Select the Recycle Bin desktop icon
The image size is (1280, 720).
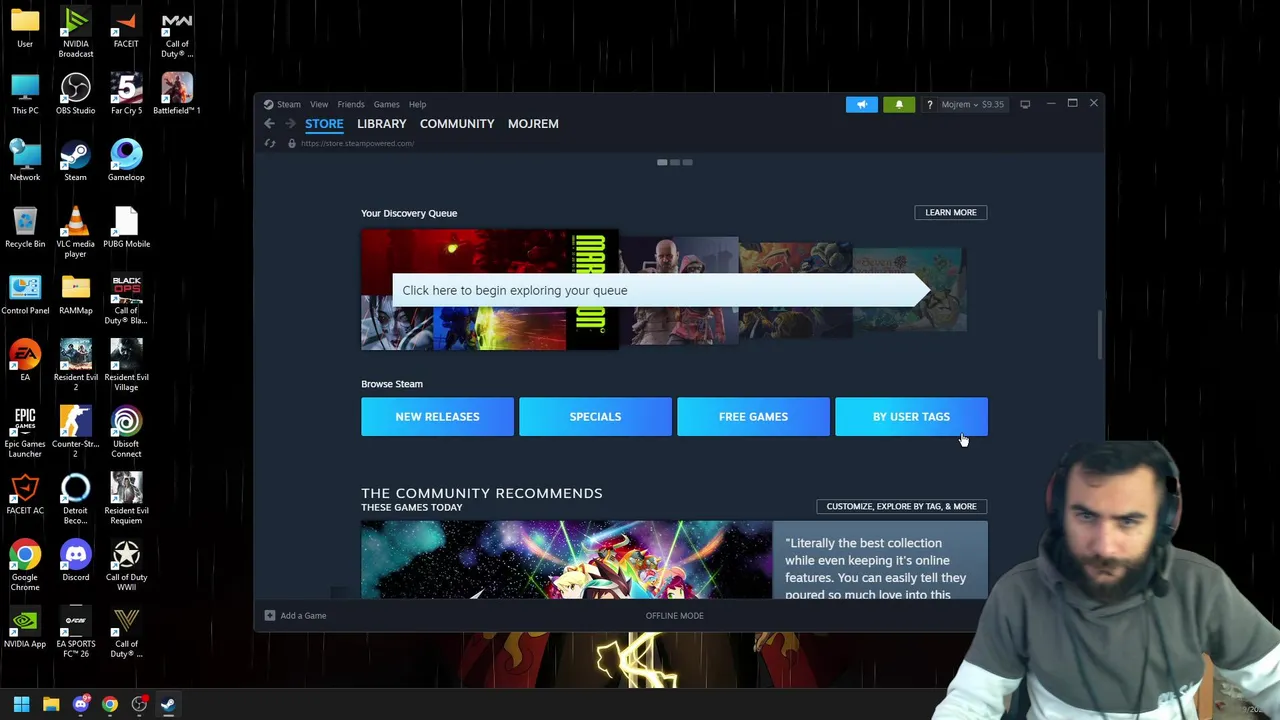pyautogui.click(x=25, y=227)
